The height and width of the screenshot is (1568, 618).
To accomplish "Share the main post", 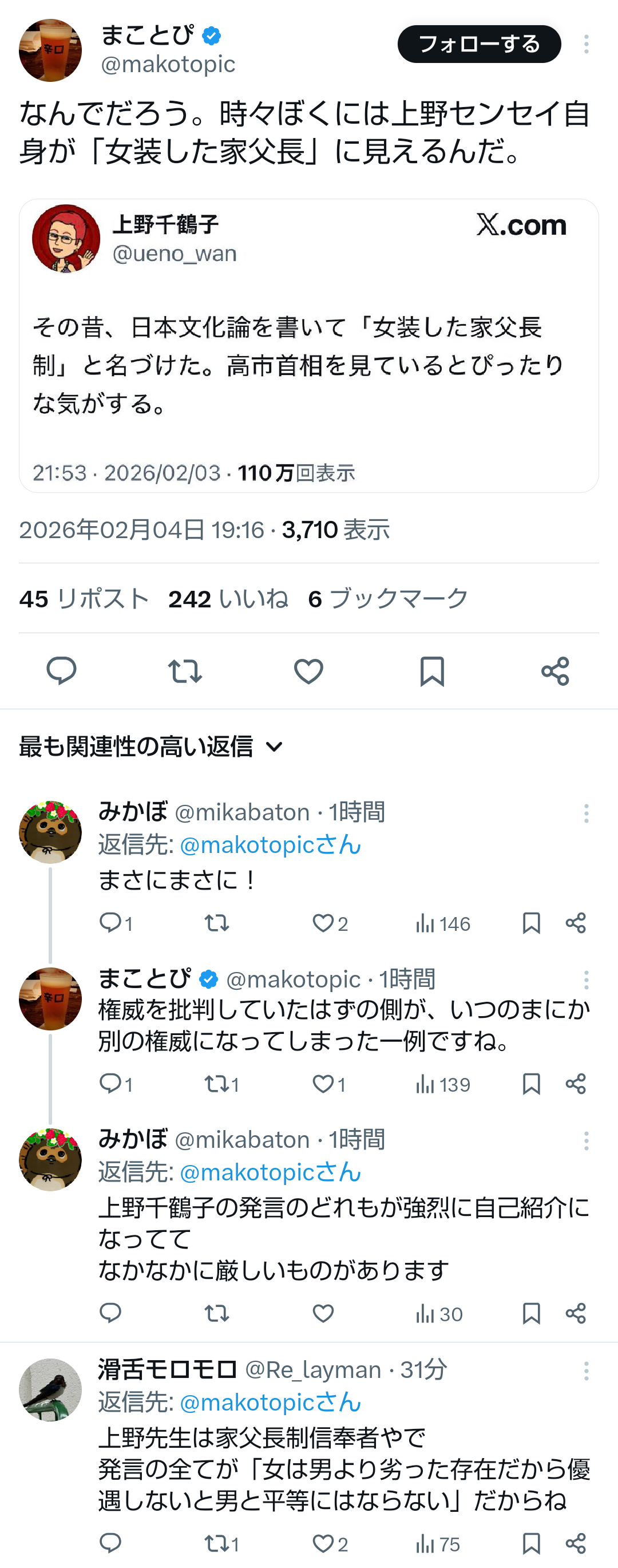I will [x=554, y=671].
